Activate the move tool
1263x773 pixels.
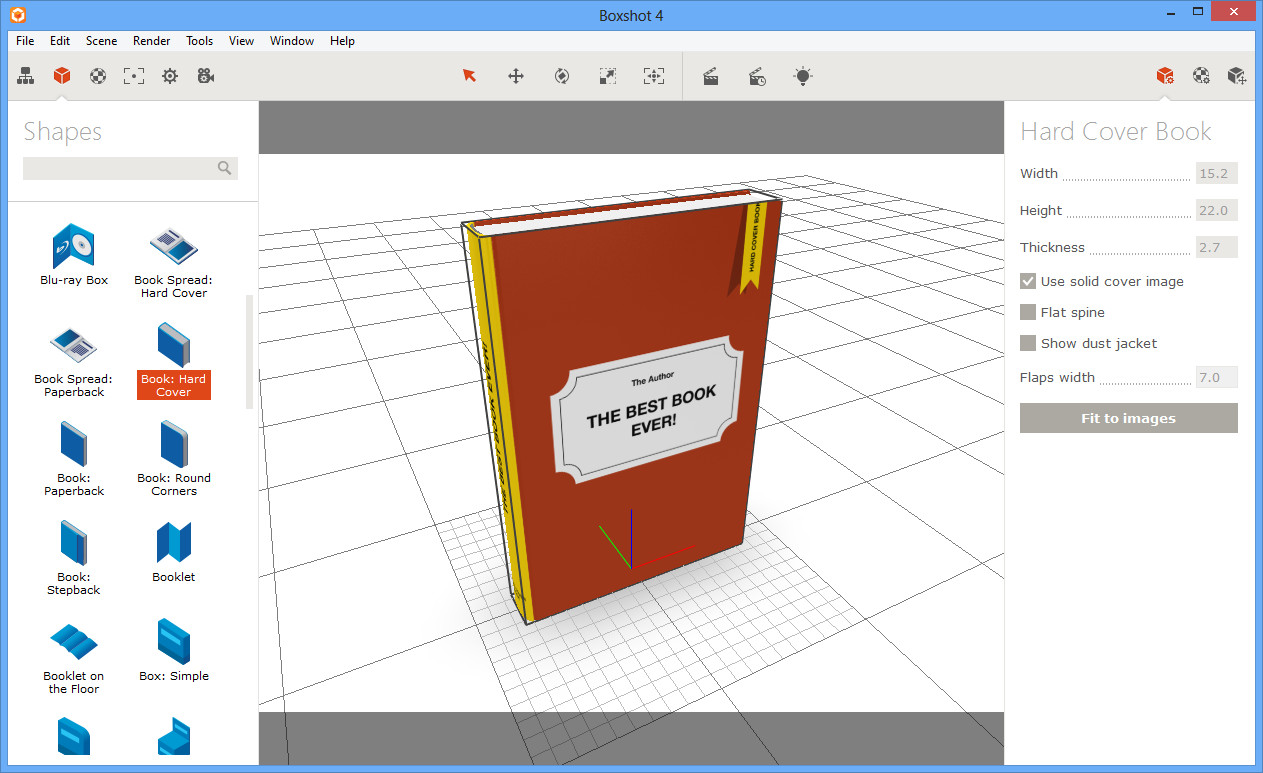point(516,76)
